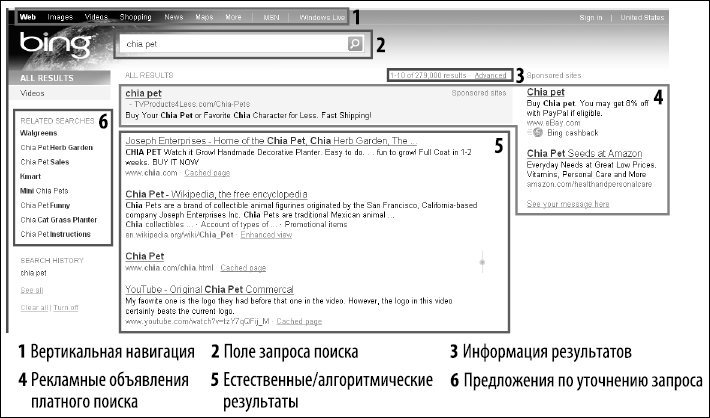Go to the News tab
Screen dimensions: 710x418
click(174, 17)
